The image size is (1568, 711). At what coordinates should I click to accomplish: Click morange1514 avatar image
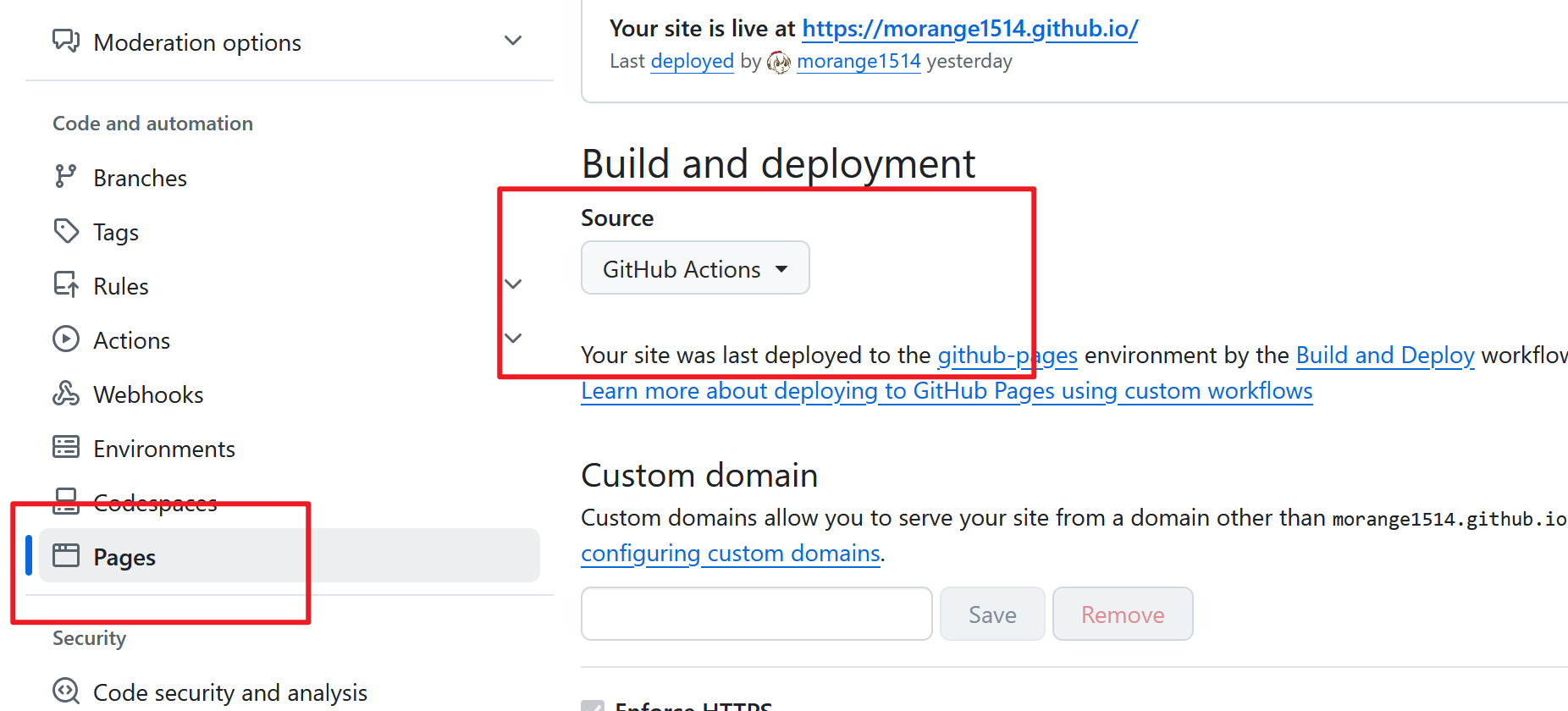tap(779, 62)
